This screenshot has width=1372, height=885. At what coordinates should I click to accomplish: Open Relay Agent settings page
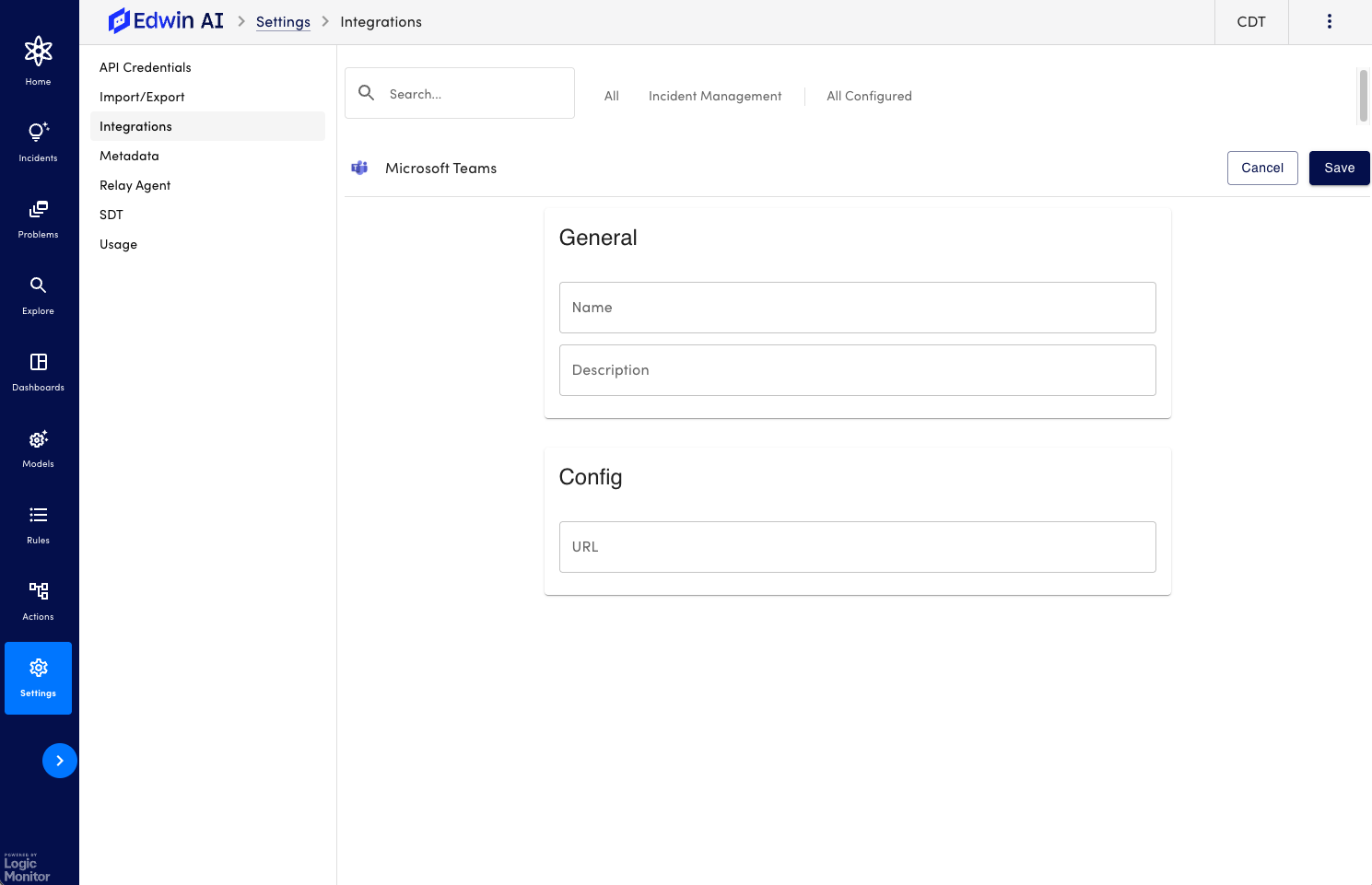click(208, 185)
